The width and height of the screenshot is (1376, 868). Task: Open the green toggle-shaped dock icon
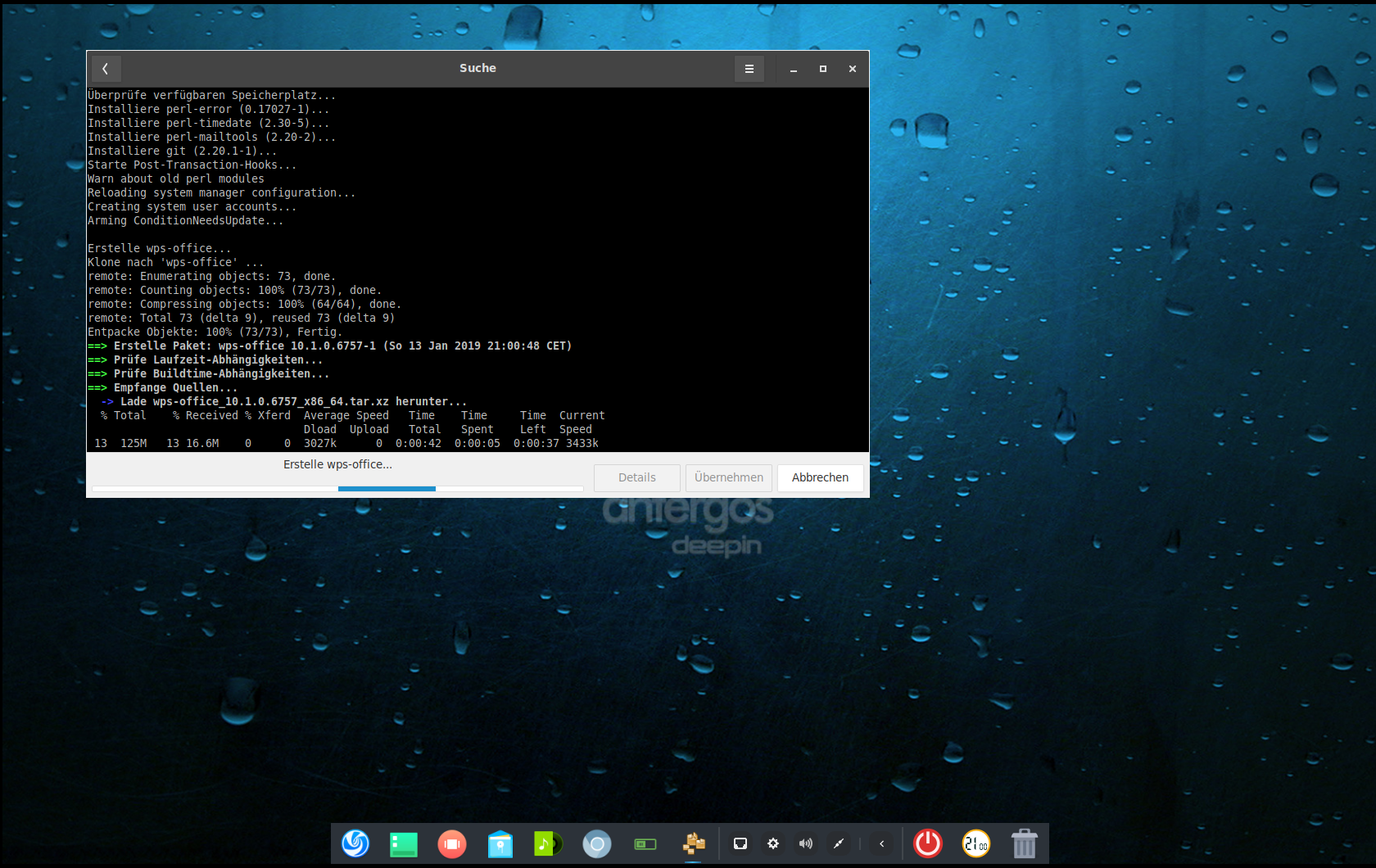click(x=645, y=843)
